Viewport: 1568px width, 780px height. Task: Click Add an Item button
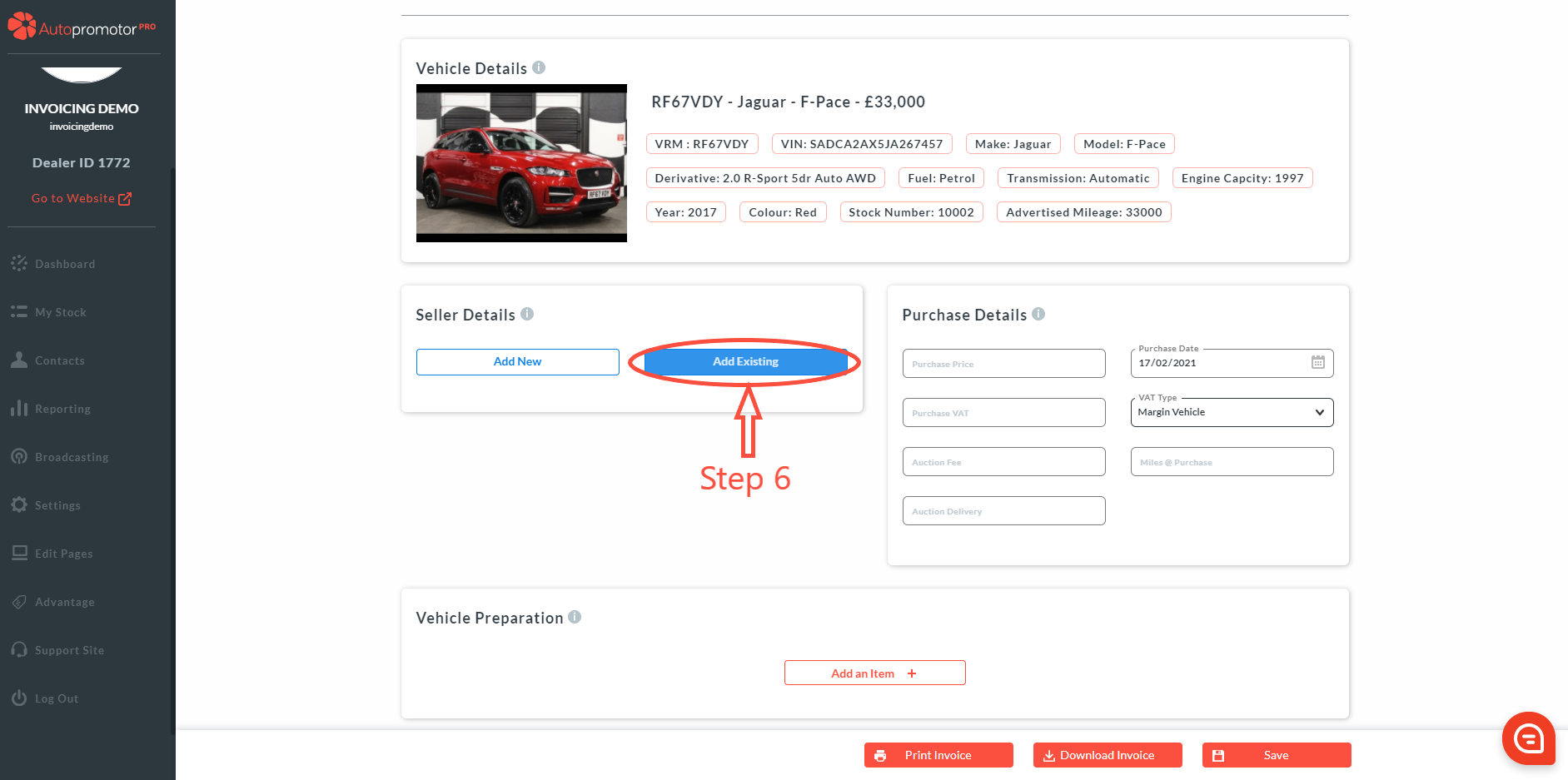pos(874,673)
